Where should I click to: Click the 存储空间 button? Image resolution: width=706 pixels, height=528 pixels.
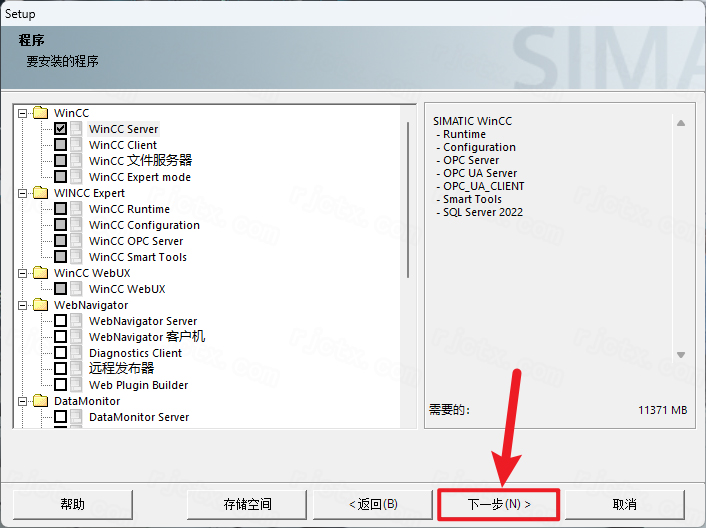coord(247,504)
